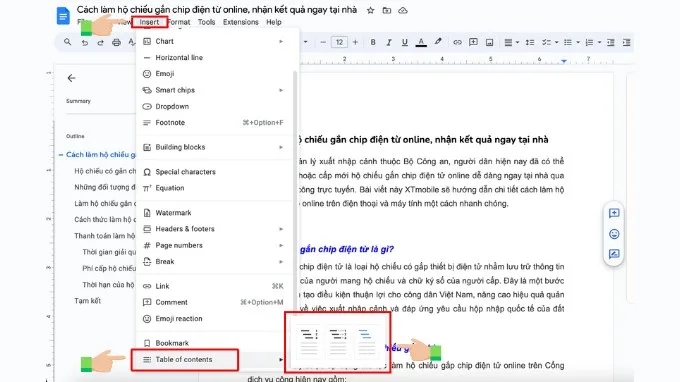The width and height of the screenshot is (680, 382).
Task: Undo the last action
Action: click(x=85, y=42)
